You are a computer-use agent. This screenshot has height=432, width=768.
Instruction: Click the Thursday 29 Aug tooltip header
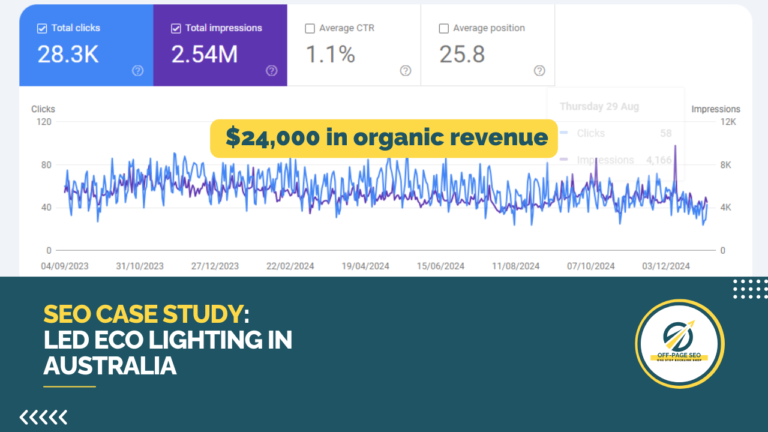pyautogui.click(x=599, y=106)
